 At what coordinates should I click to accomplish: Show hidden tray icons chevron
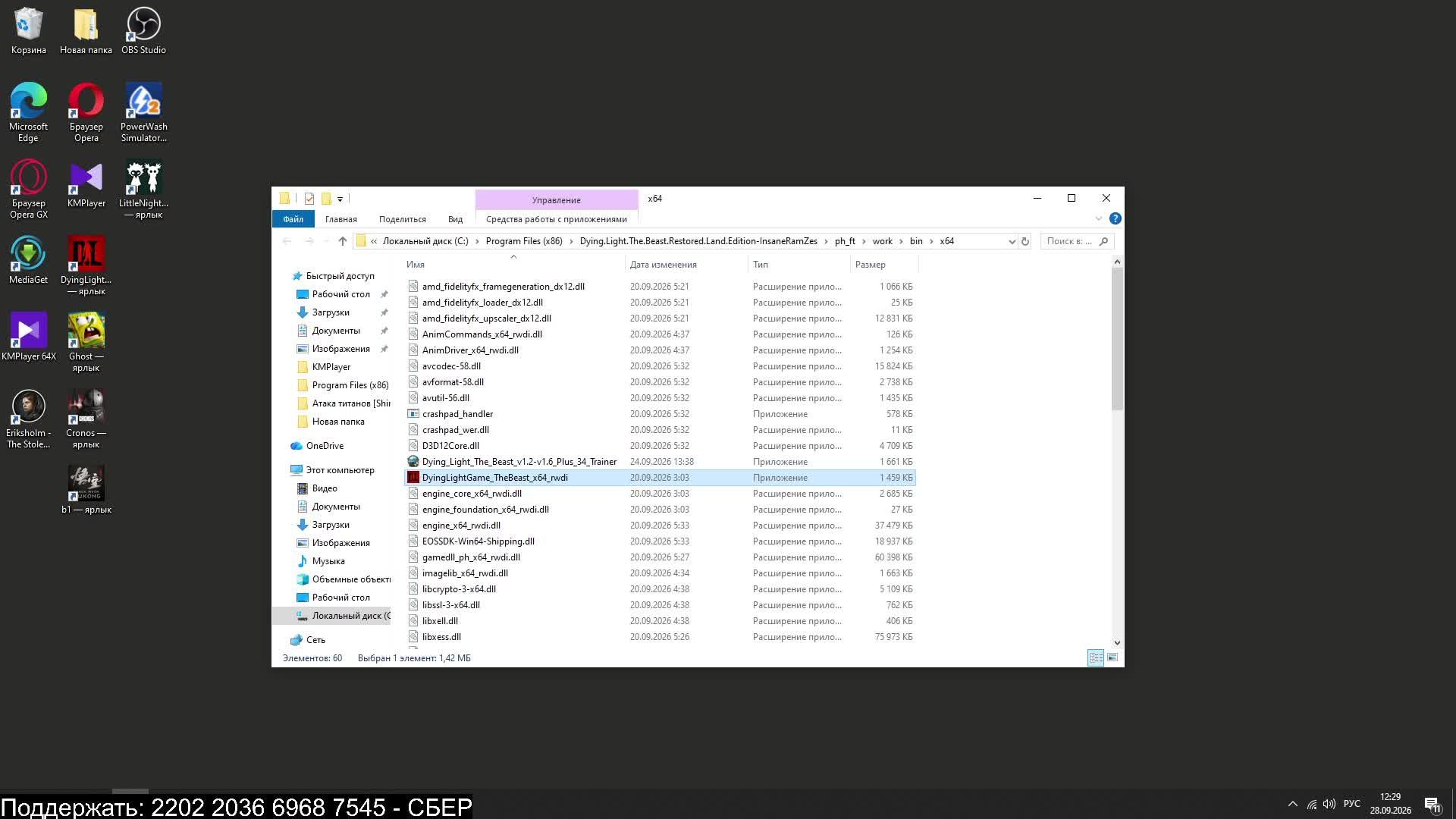(x=1292, y=804)
